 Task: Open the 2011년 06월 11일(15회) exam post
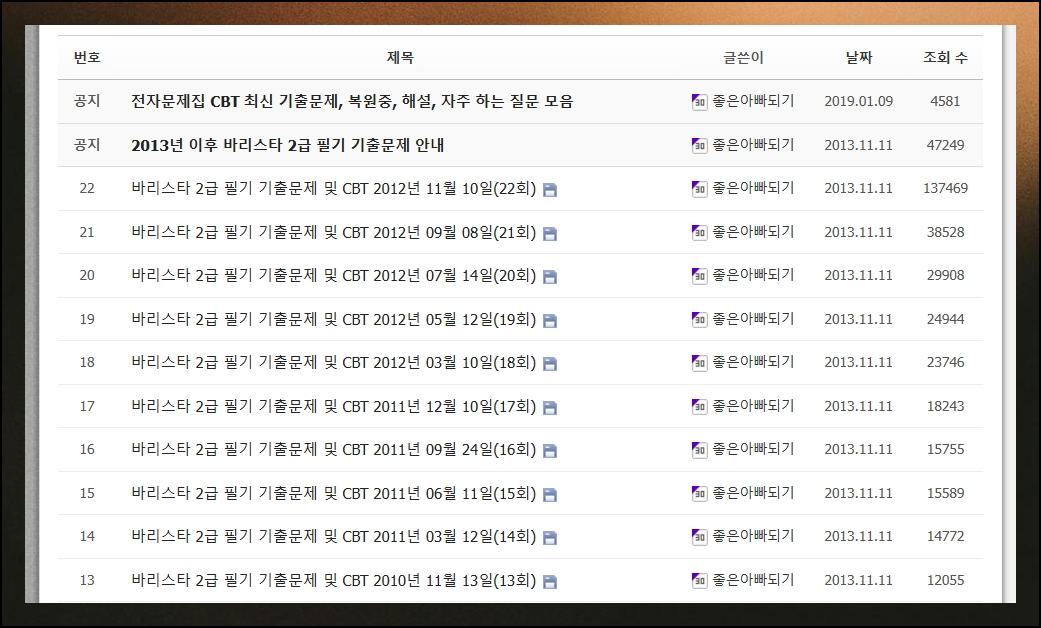pyautogui.click(x=333, y=493)
